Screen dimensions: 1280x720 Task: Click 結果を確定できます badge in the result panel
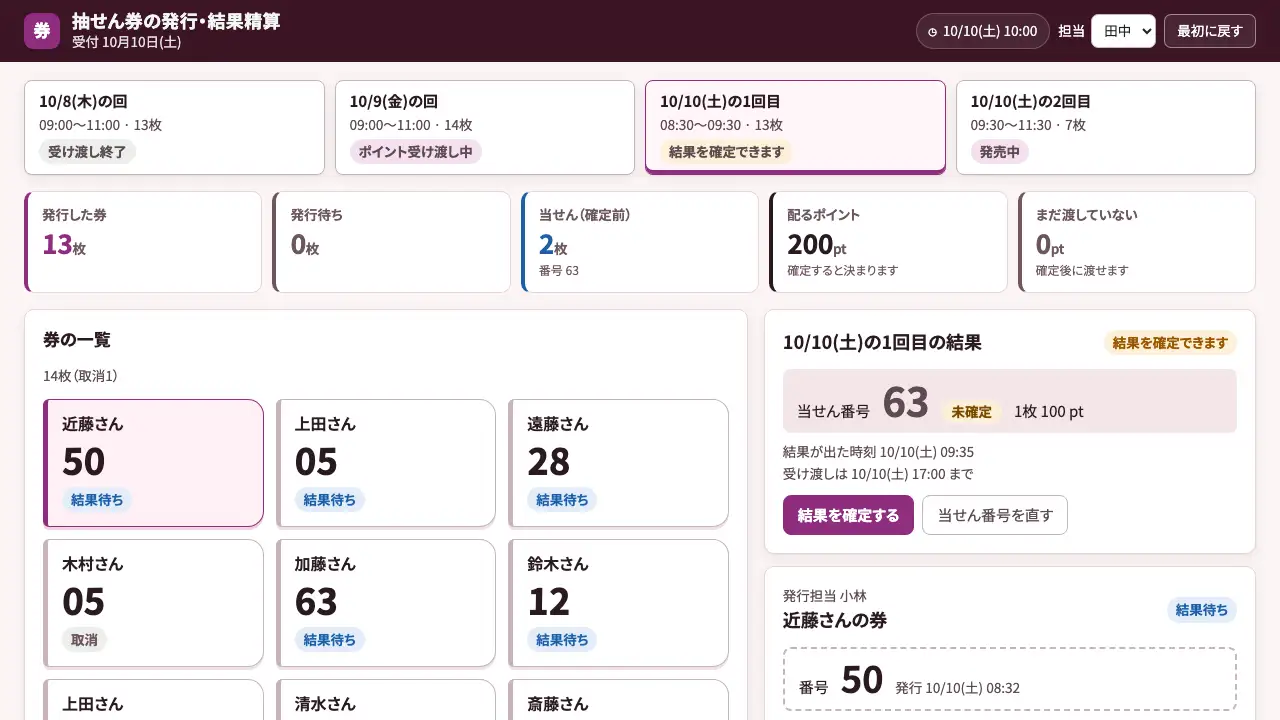(x=1170, y=343)
